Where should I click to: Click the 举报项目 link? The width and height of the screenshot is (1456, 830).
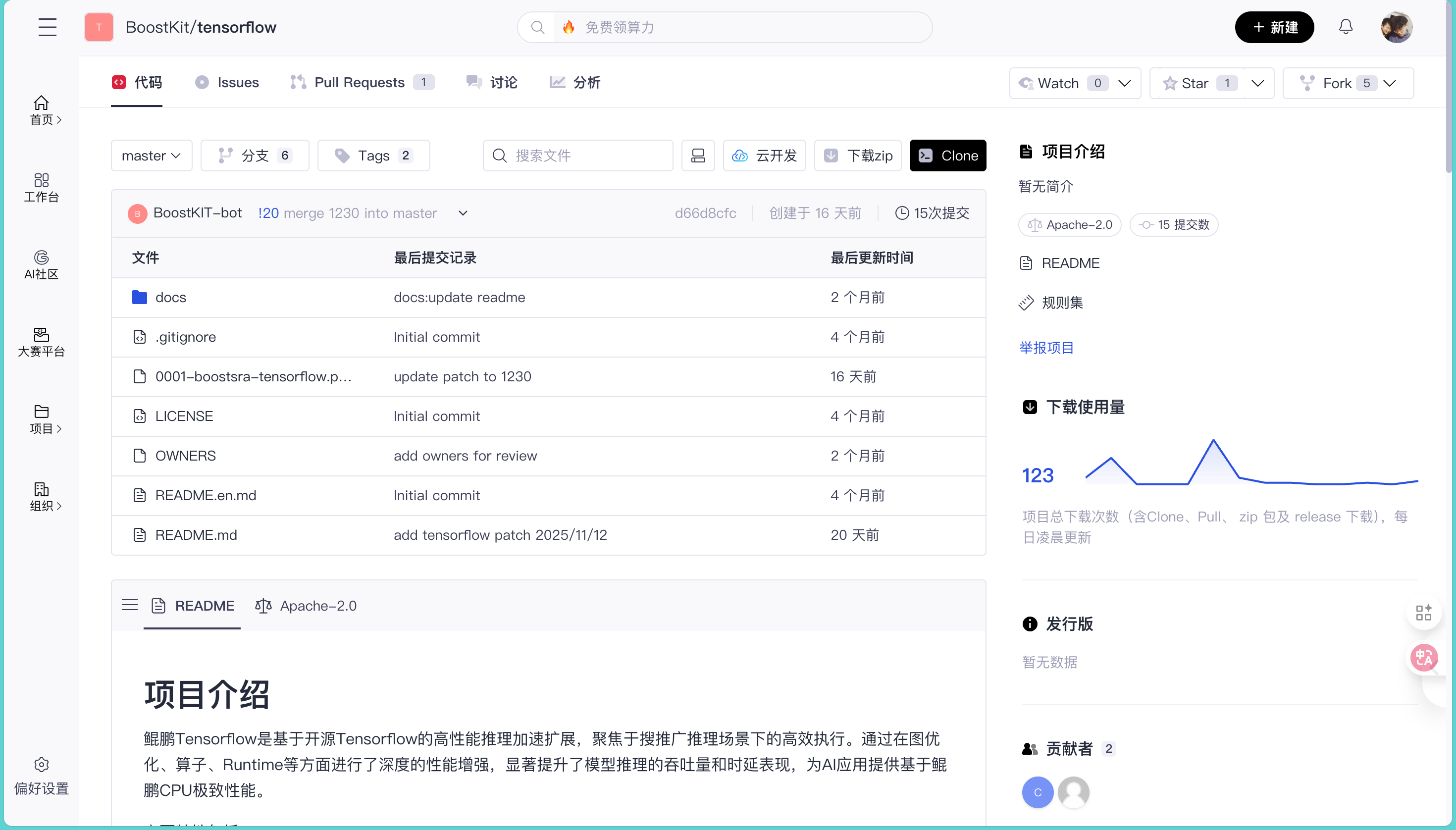[1046, 348]
